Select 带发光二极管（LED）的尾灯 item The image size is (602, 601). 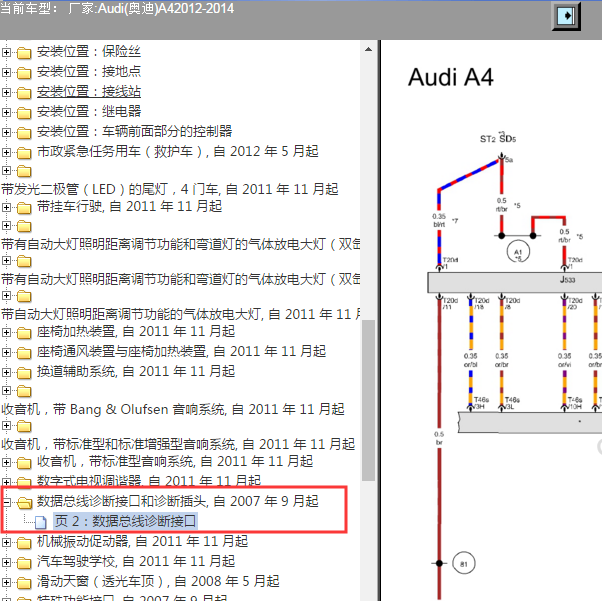[170, 189]
